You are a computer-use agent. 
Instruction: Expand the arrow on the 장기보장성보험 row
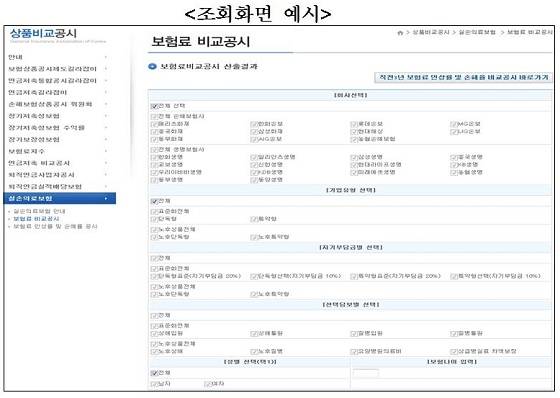pos(106,139)
